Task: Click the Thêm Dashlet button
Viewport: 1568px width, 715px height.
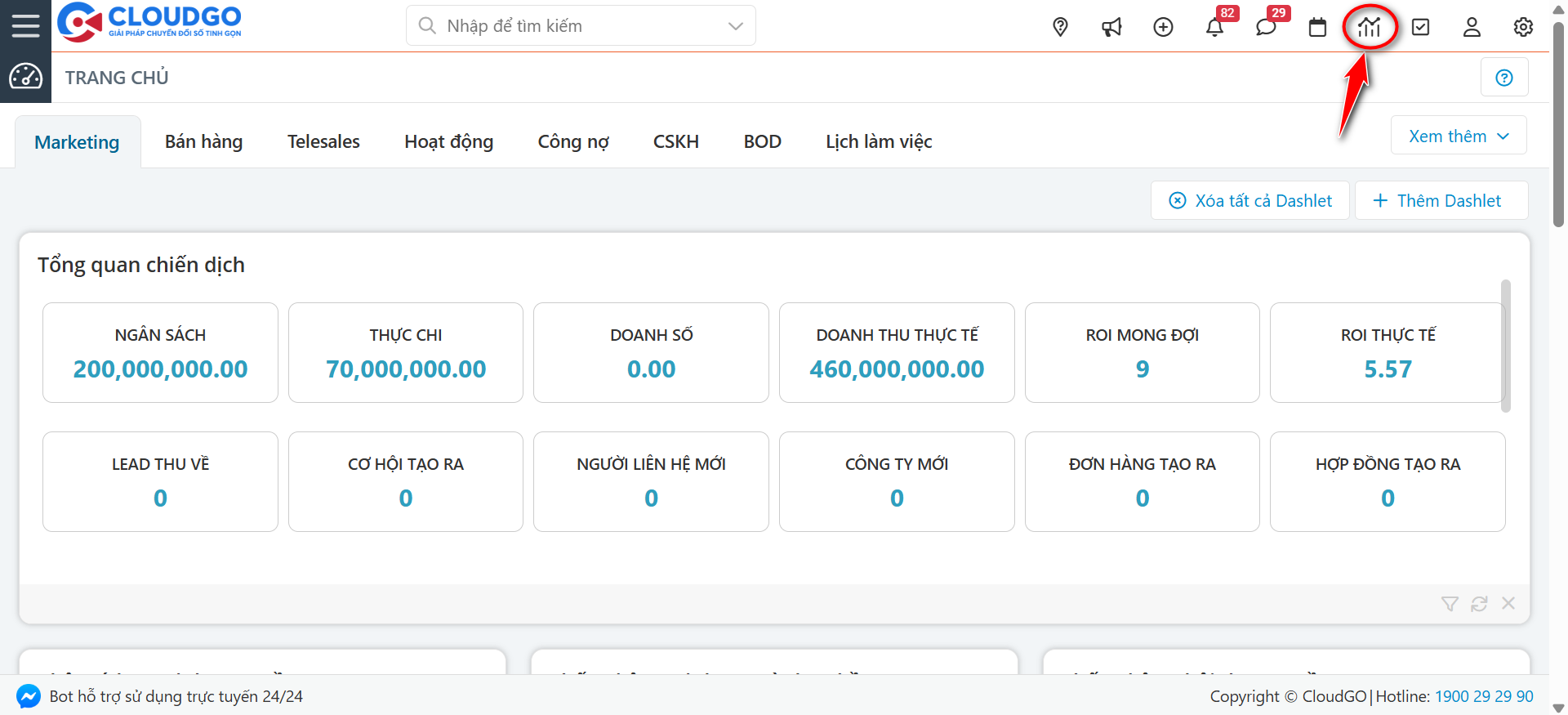Action: [x=1441, y=201]
